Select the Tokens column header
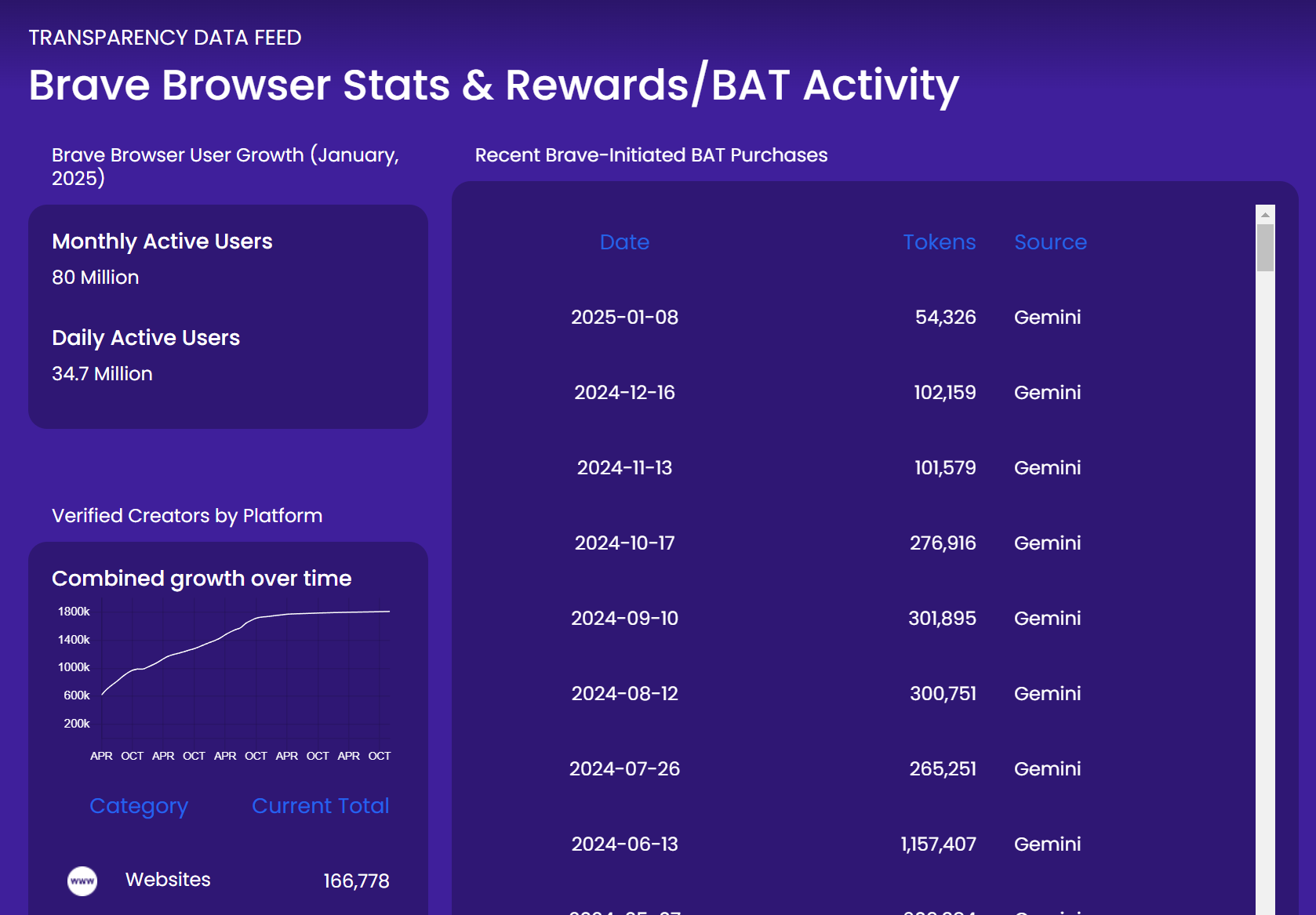The width and height of the screenshot is (1316, 915). [939, 242]
